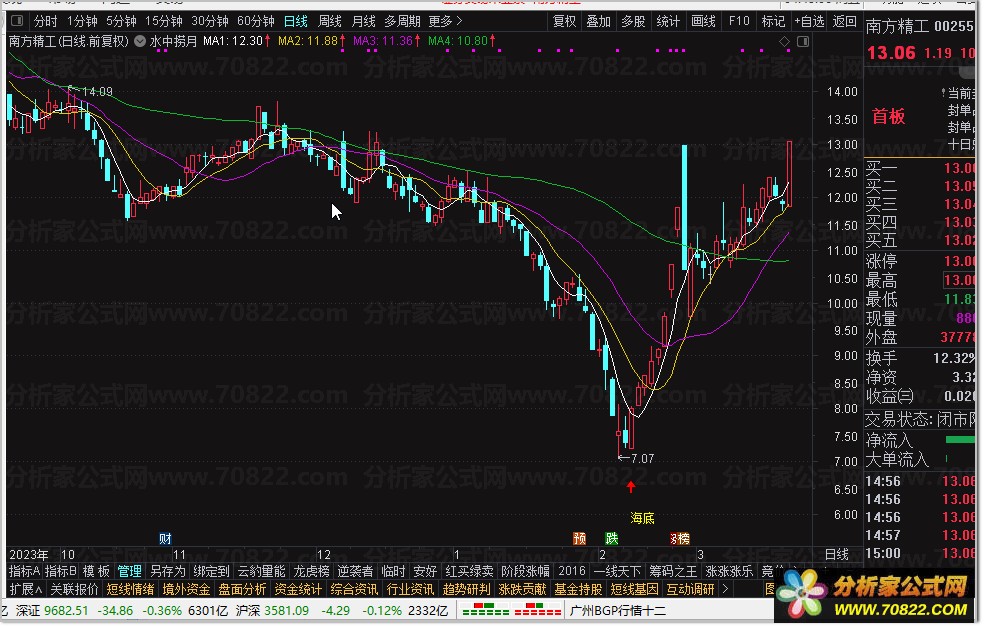Click the 绑定到 bind option
The height and width of the screenshot is (626, 984).
coord(211,571)
